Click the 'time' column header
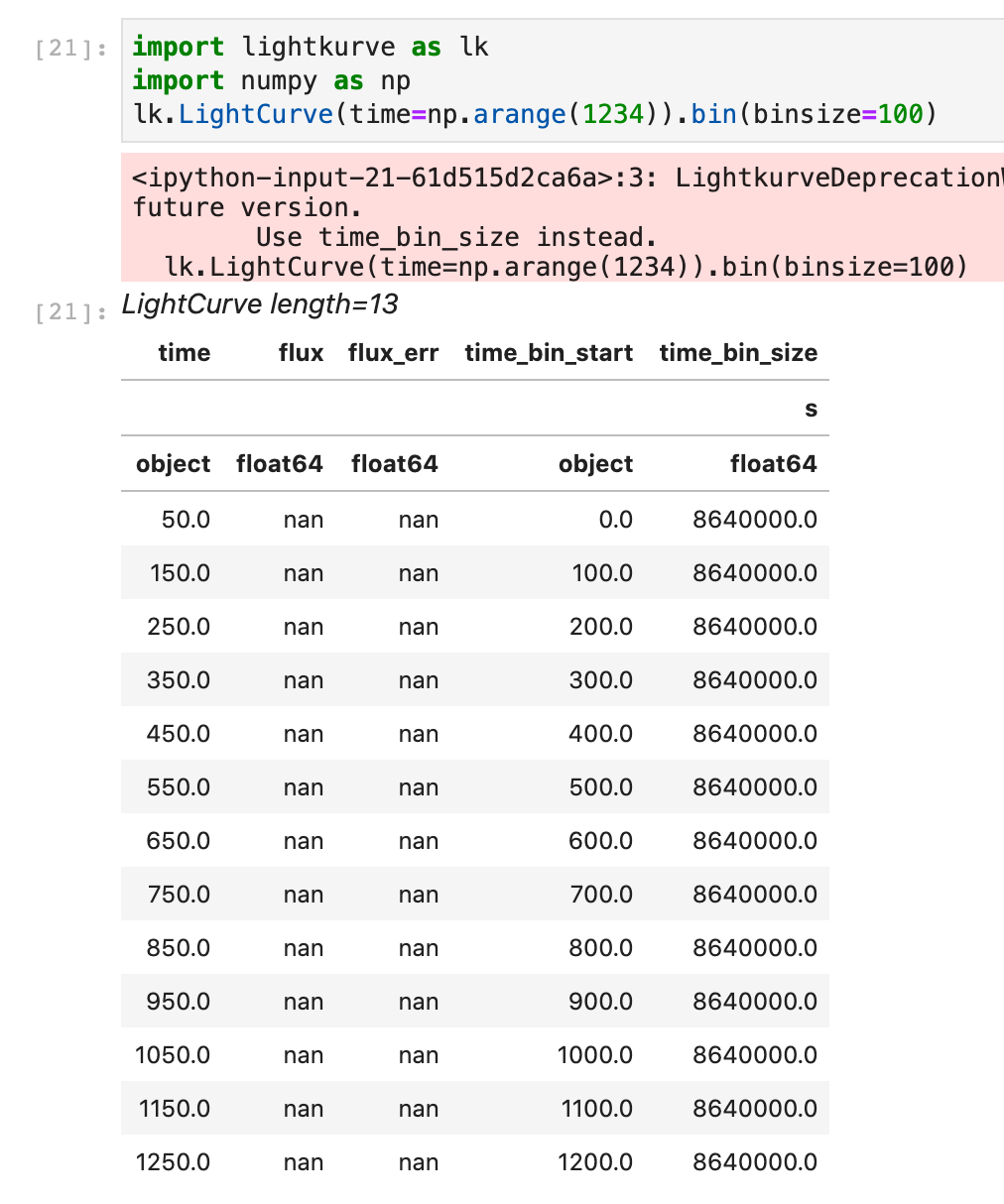1004x1204 pixels. [x=185, y=353]
